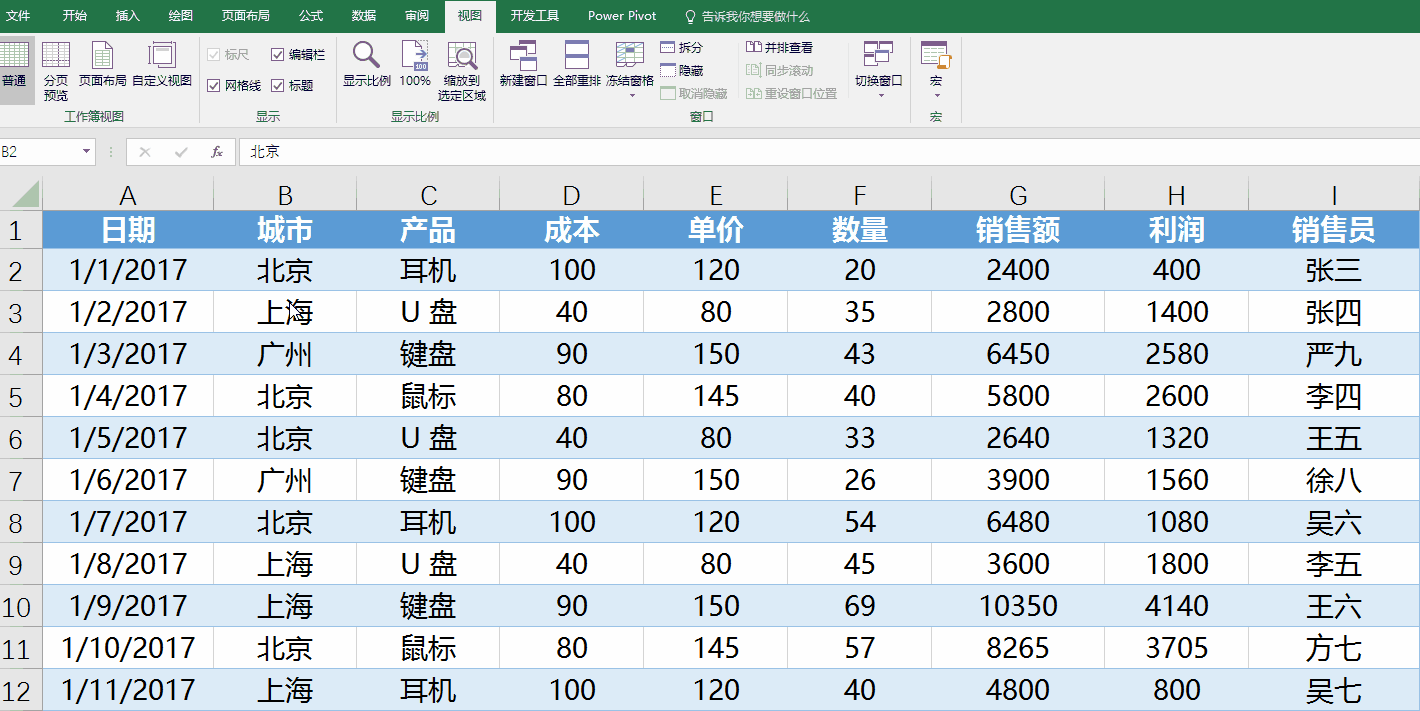Click the select-all corner triangle
Image resolution: width=1420 pixels, height=711 pixels.
26,193
